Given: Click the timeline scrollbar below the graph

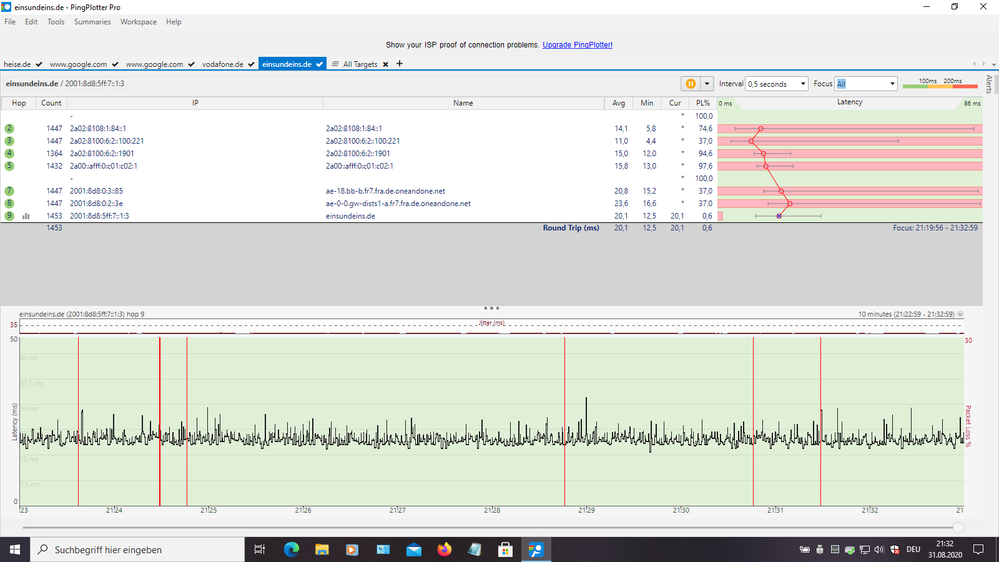Looking at the screenshot, I should tap(490, 527).
